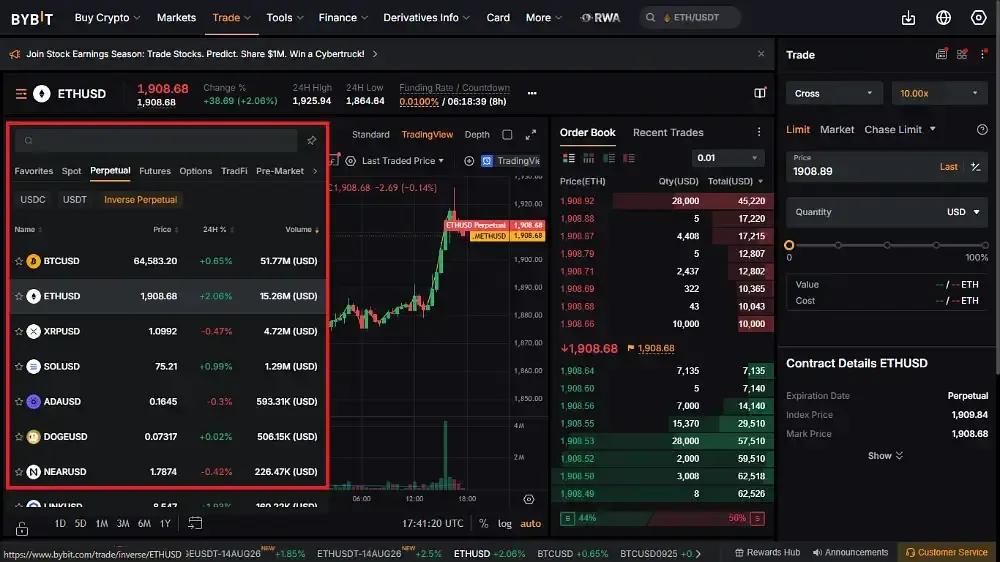The image size is (1000, 562).
Task: Favorite NEARUSD with the star icon
Action: 19,471
